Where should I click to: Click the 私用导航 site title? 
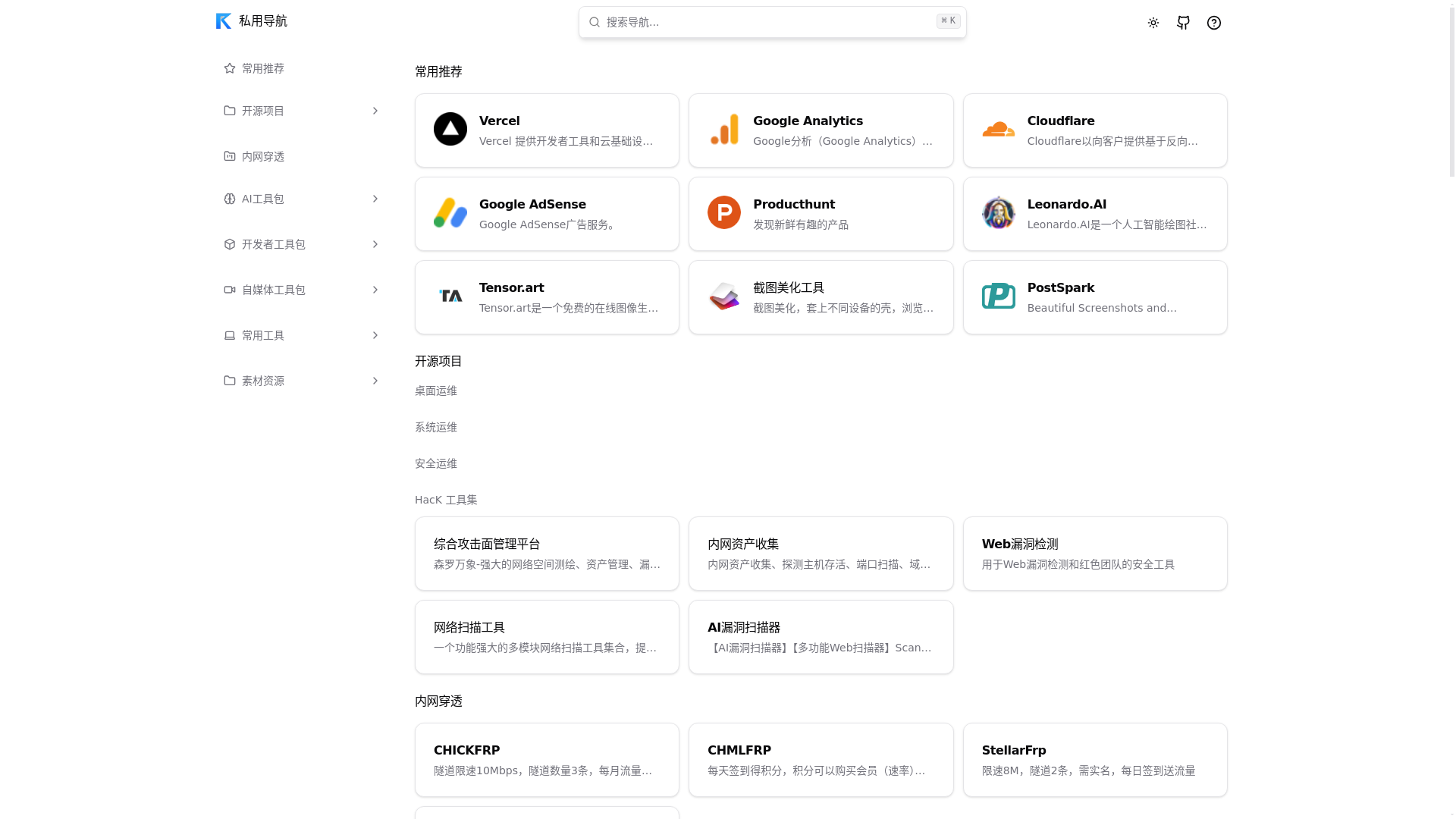(x=263, y=21)
